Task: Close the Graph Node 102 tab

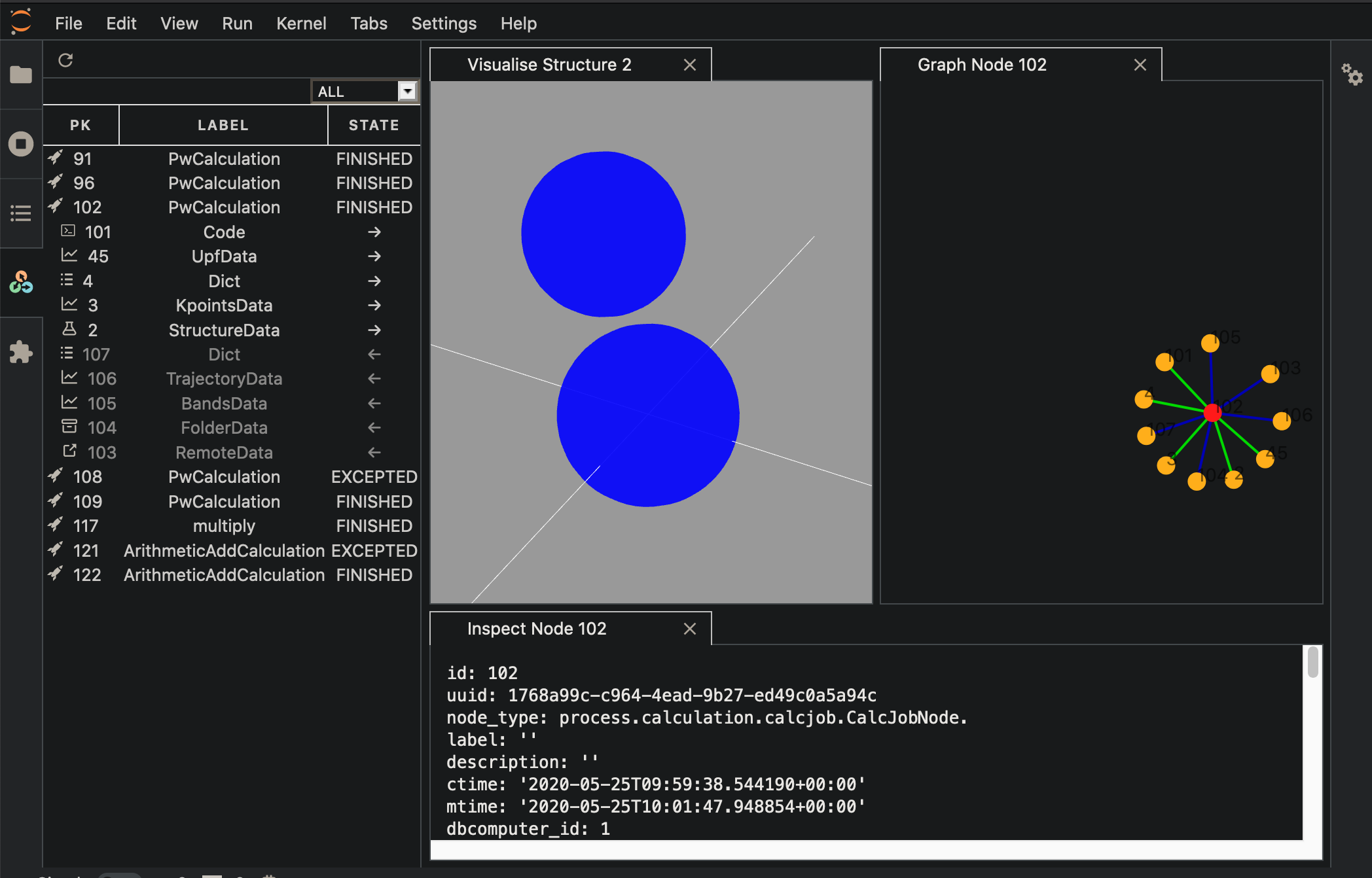Action: coord(1140,65)
